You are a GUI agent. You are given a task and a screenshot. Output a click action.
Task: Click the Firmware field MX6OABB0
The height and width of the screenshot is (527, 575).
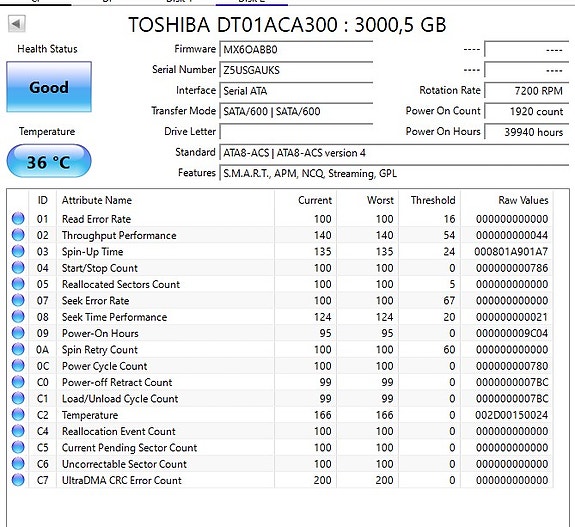[296, 49]
